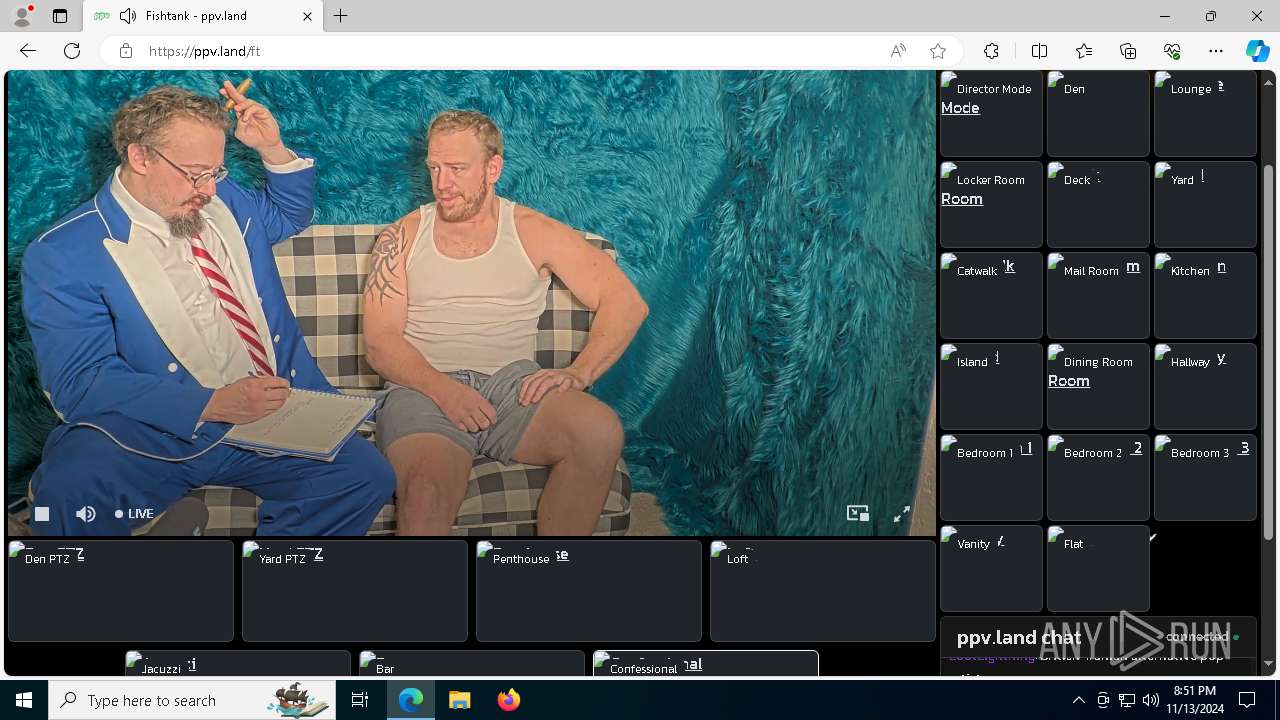Image resolution: width=1280 pixels, height=720 pixels.
Task: Open the Flat camera feed
Action: [x=1098, y=568]
